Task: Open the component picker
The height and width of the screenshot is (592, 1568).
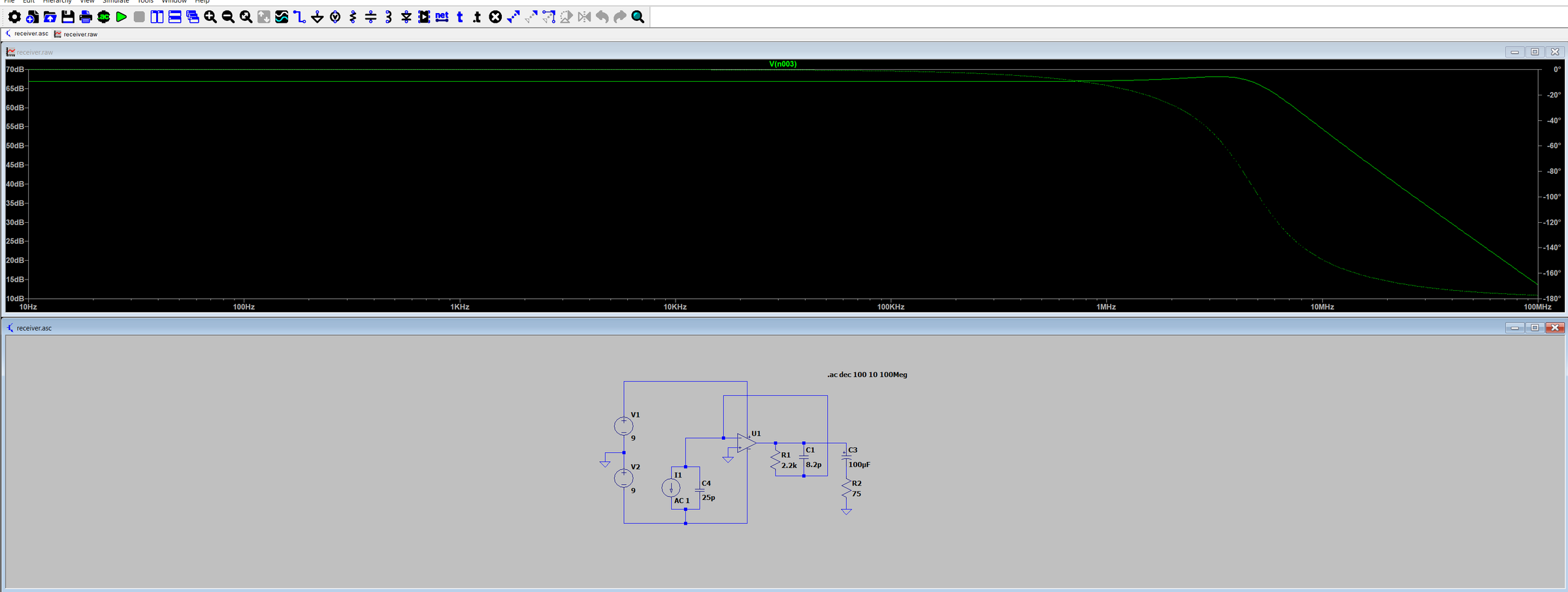Action: click(424, 17)
